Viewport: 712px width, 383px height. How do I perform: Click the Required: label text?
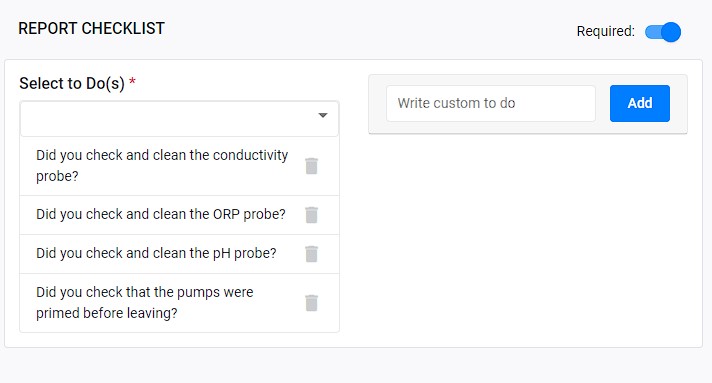[x=605, y=31]
